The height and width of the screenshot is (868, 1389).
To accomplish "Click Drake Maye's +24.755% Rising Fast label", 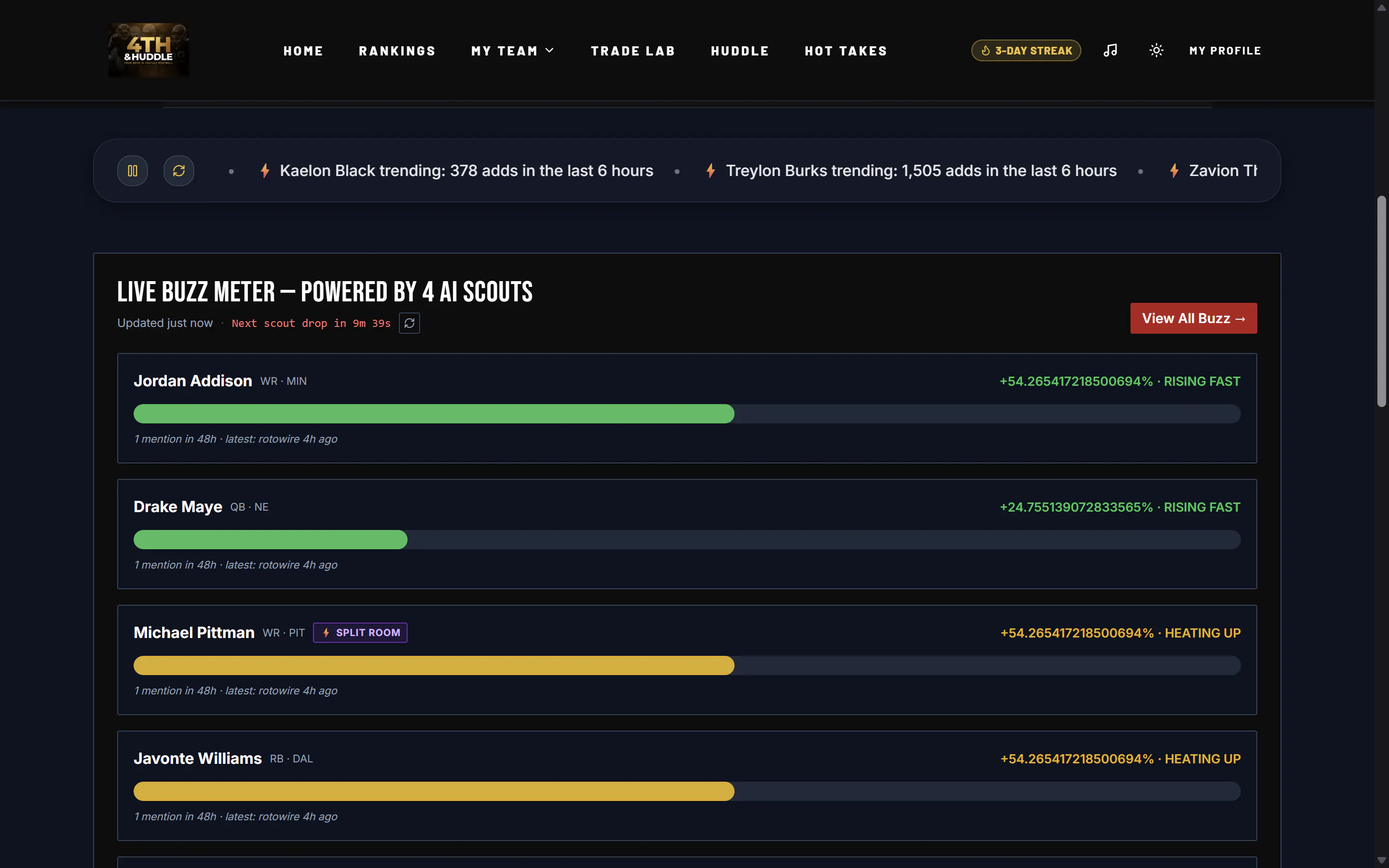I will (x=1120, y=507).
